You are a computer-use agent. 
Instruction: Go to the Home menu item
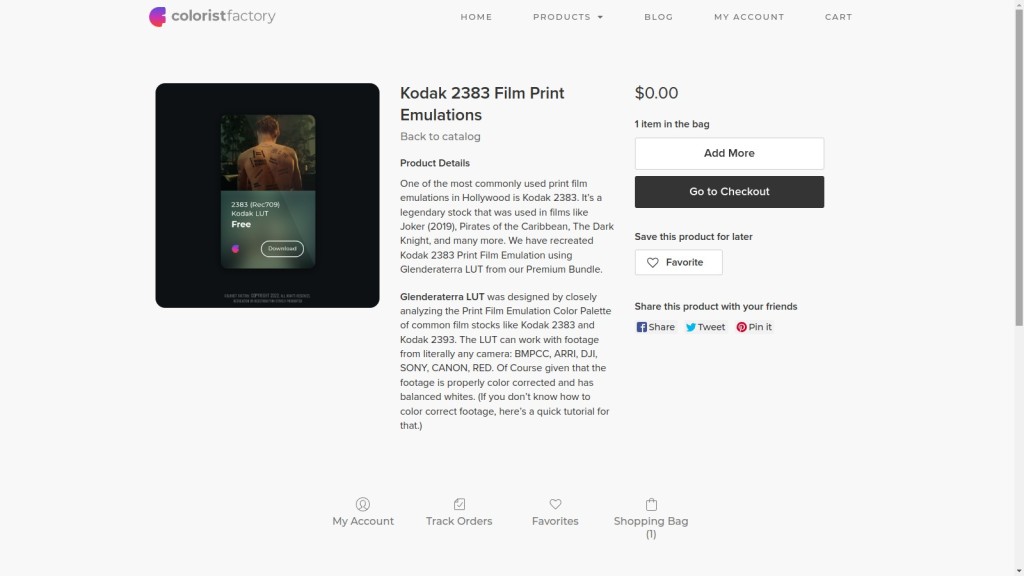[476, 17]
